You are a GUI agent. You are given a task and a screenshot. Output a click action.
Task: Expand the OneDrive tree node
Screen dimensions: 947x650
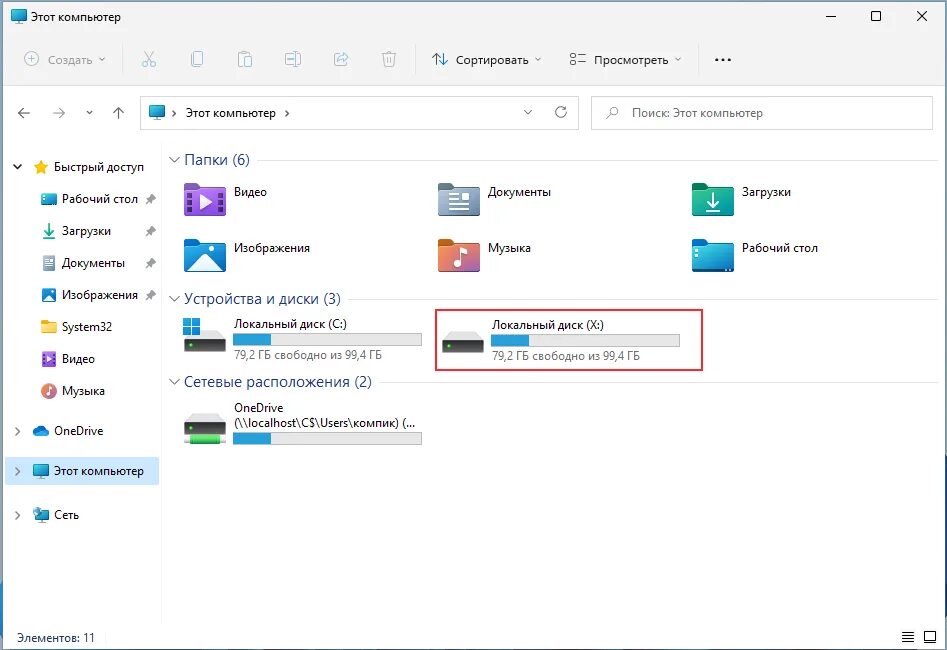tap(18, 431)
